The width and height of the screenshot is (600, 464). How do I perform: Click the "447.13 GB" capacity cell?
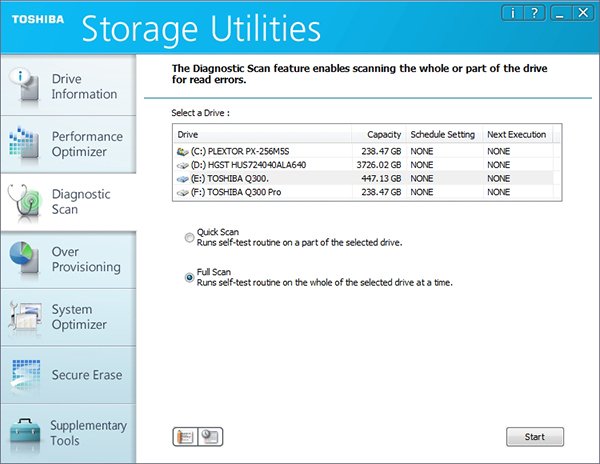coord(381,179)
